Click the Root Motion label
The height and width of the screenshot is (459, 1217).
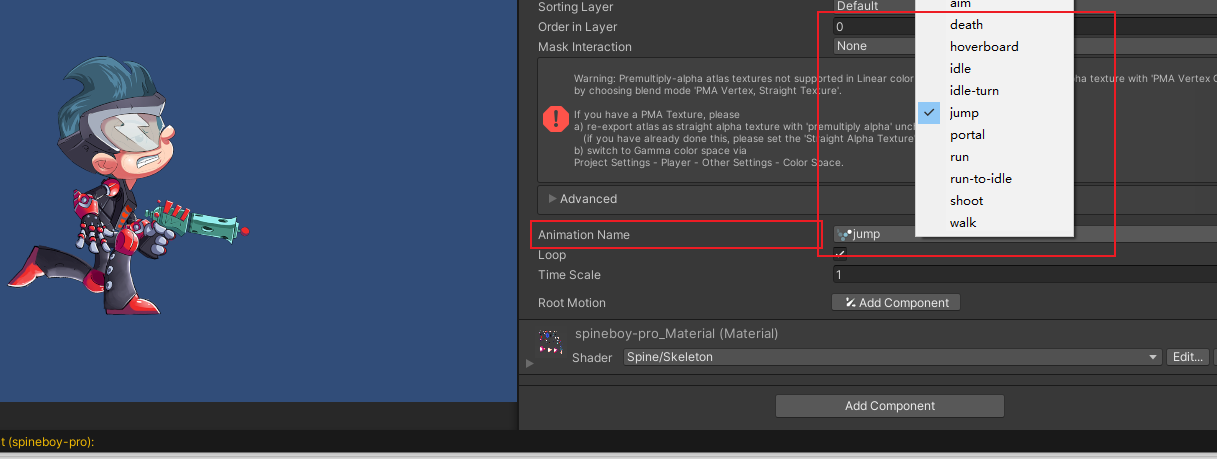[x=572, y=303]
